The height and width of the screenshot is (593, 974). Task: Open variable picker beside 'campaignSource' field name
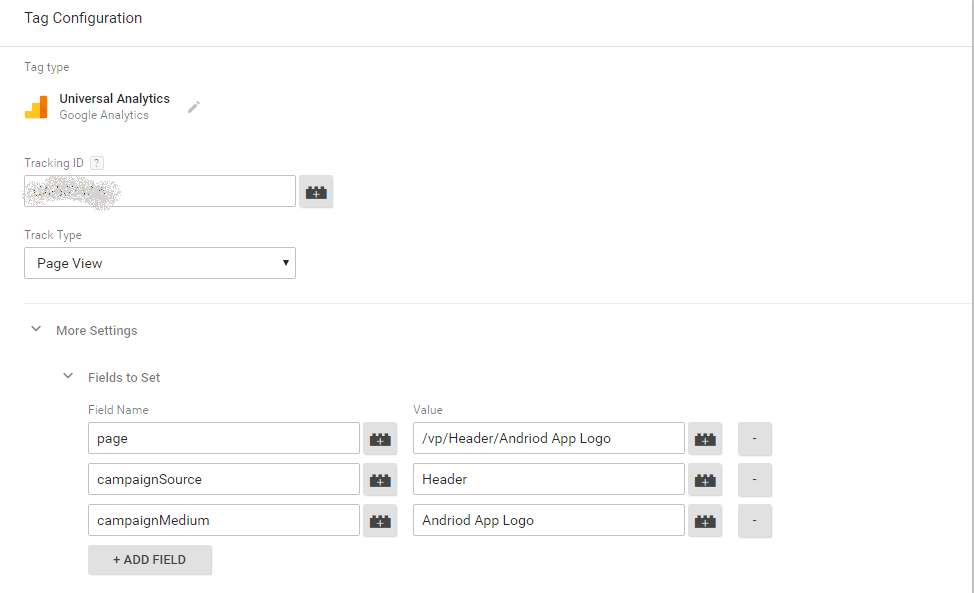[380, 480]
